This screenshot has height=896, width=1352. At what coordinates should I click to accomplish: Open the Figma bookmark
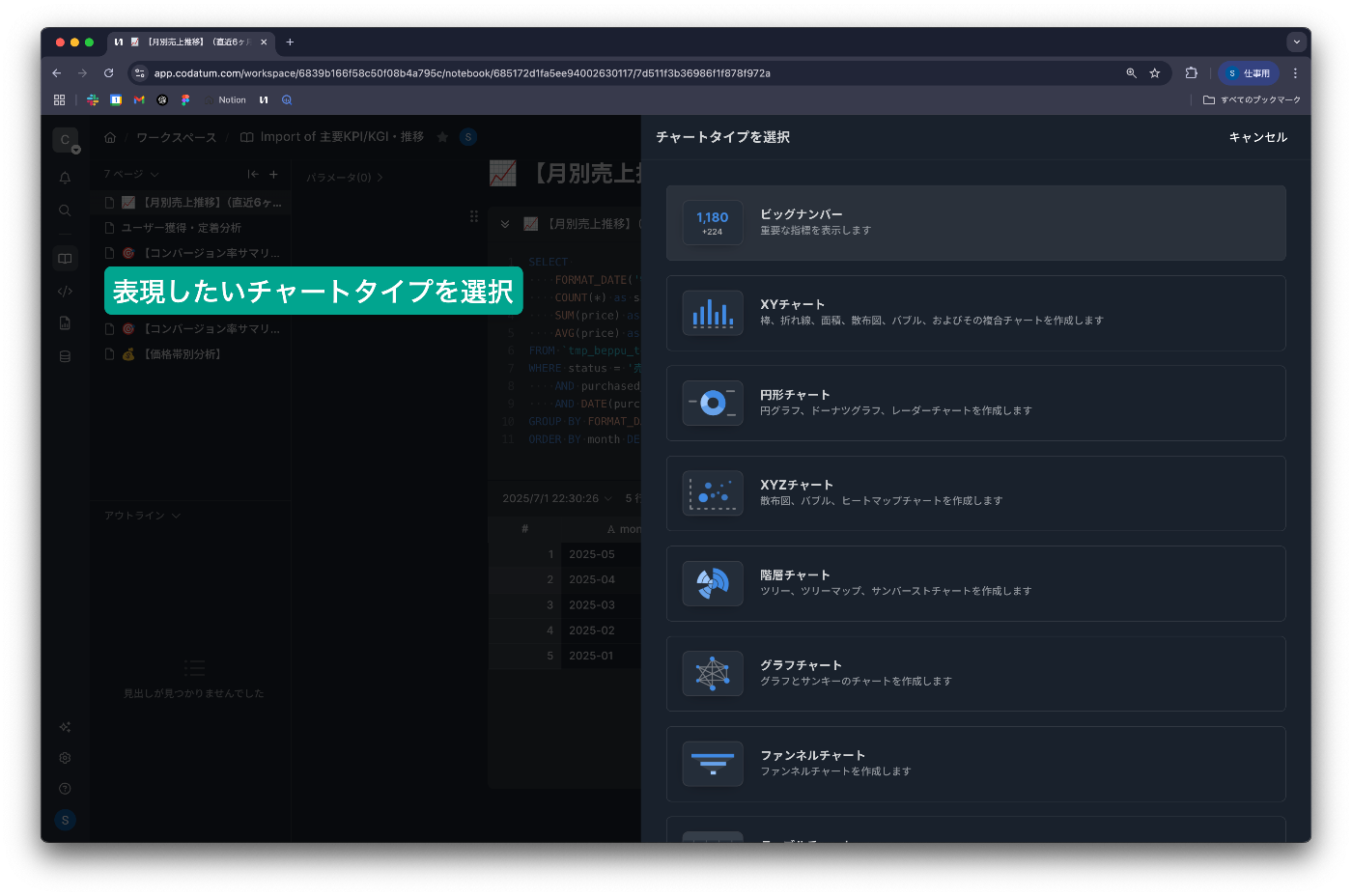(x=185, y=99)
